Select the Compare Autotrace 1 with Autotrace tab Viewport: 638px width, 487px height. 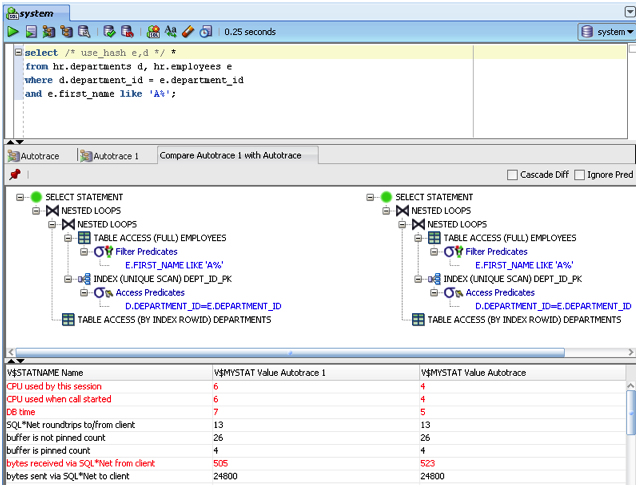point(237,156)
